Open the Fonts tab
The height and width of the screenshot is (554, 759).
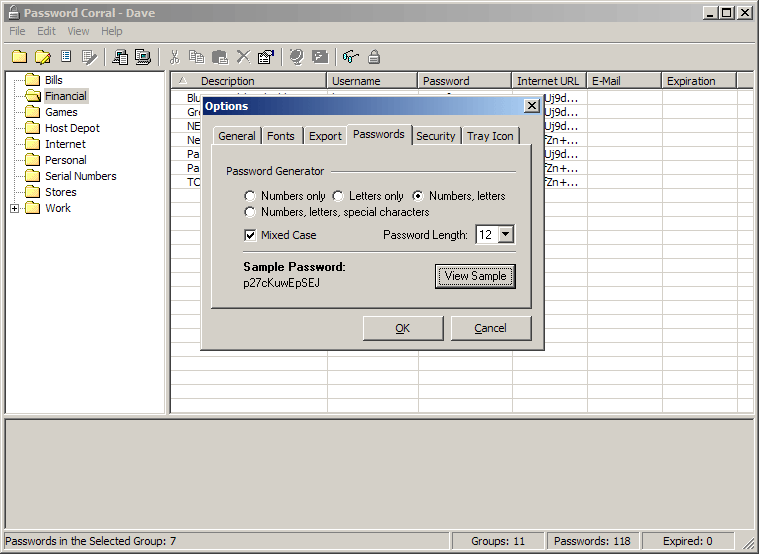pyautogui.click(x=281, y=136)
